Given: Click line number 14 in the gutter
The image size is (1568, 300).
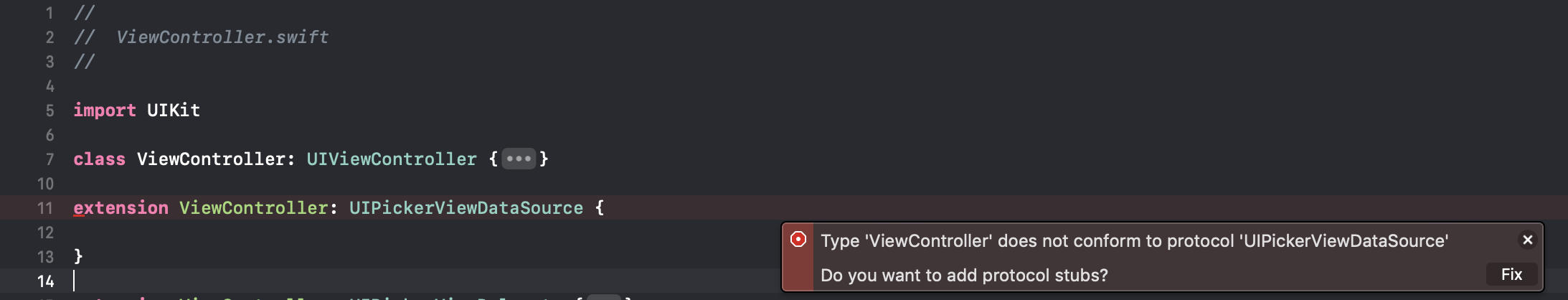Looking at the screenshot, I should point(45,281).
